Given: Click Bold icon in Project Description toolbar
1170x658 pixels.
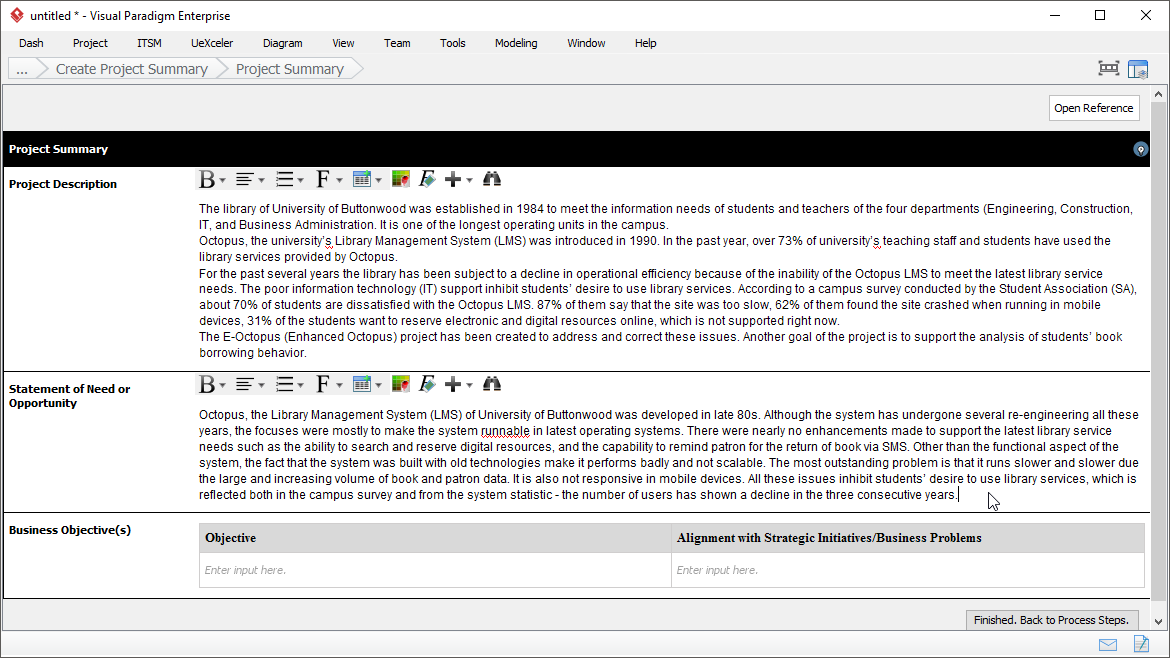Looking at the screenshot, I should [x=207, y=179].
